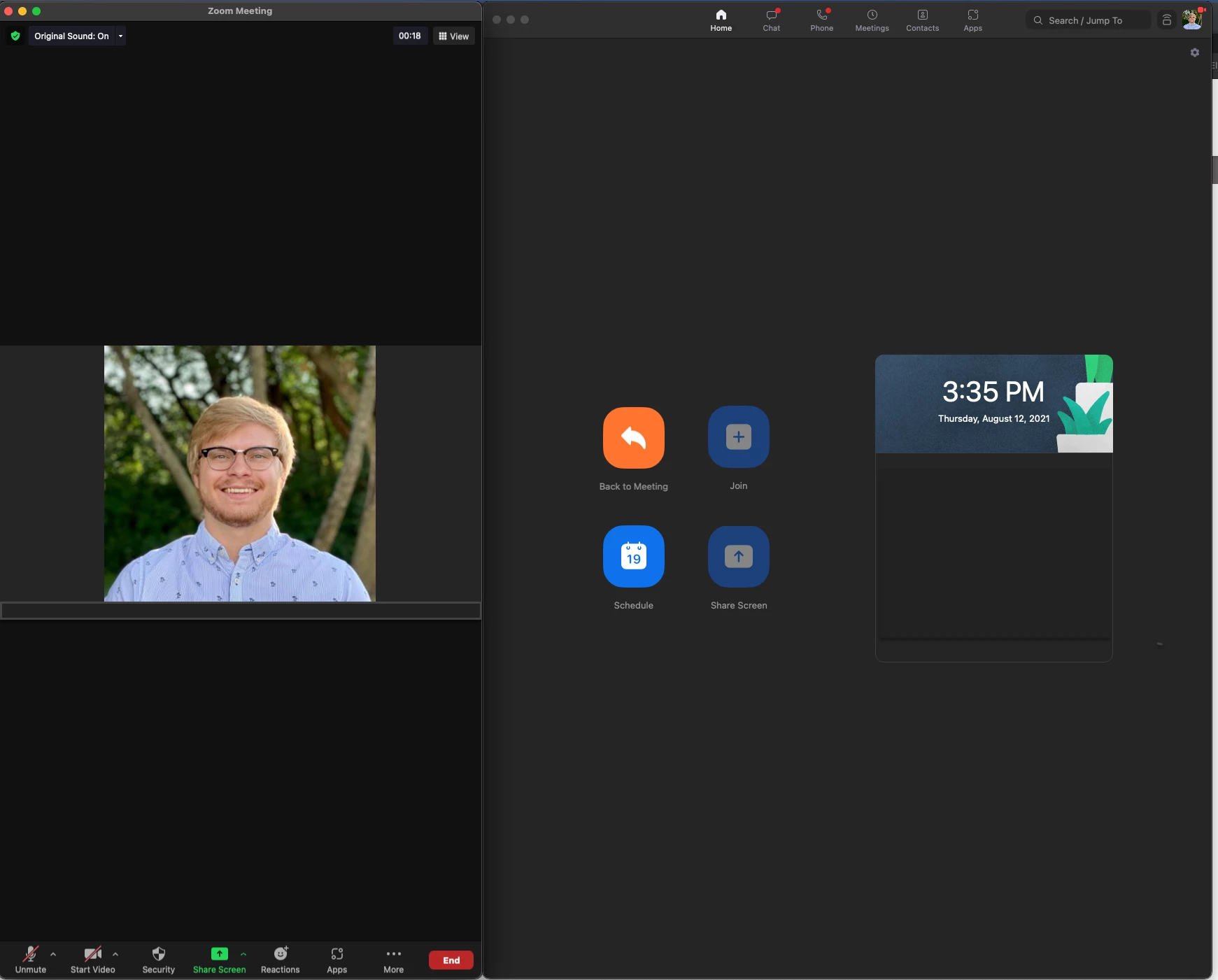Image resolution: width=1218 pixels, height=980 pixels.
Task: Open video options arrow beside Start Video
Action: pos(115,954)
